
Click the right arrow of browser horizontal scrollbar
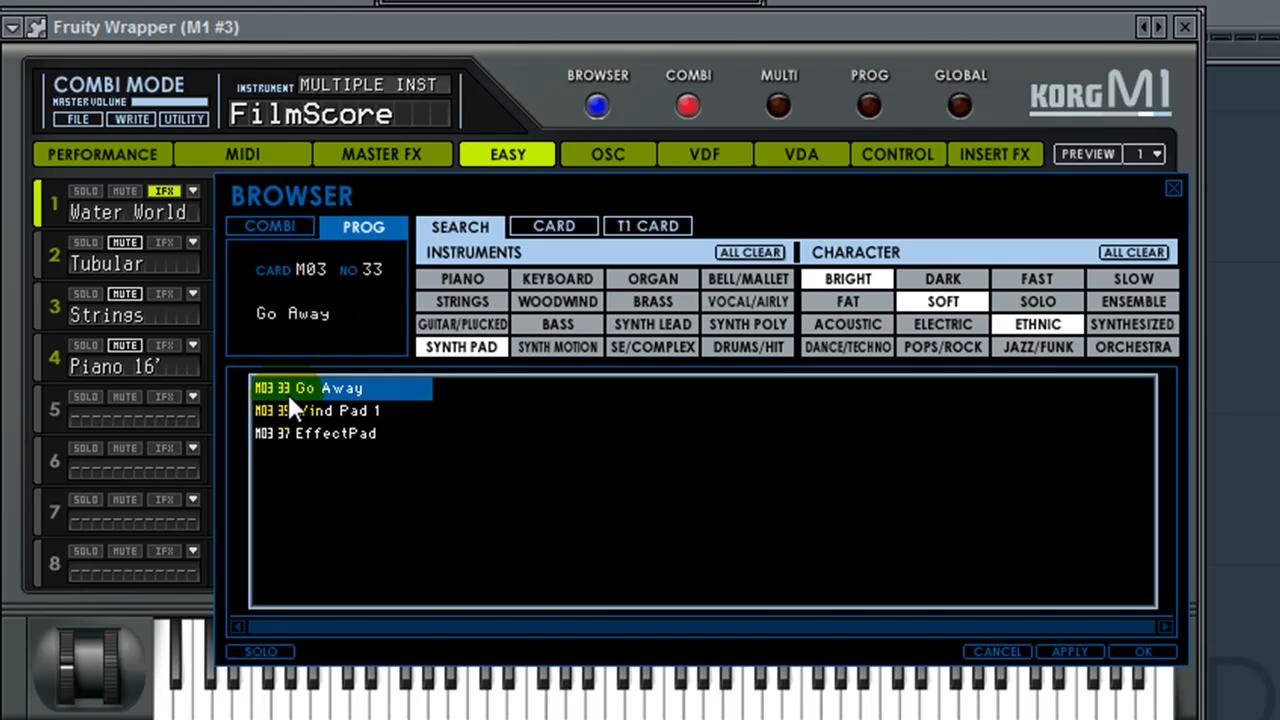pos(1166,627)
